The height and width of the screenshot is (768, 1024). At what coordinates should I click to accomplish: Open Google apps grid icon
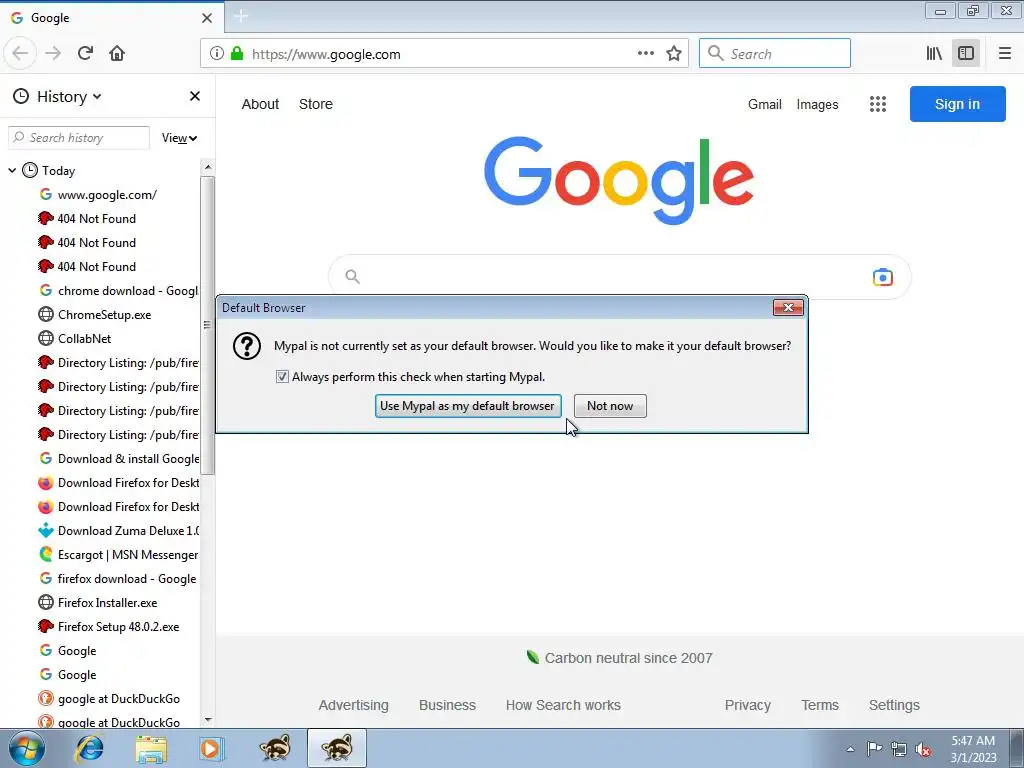pyautogui.click(x=878, y=104)
